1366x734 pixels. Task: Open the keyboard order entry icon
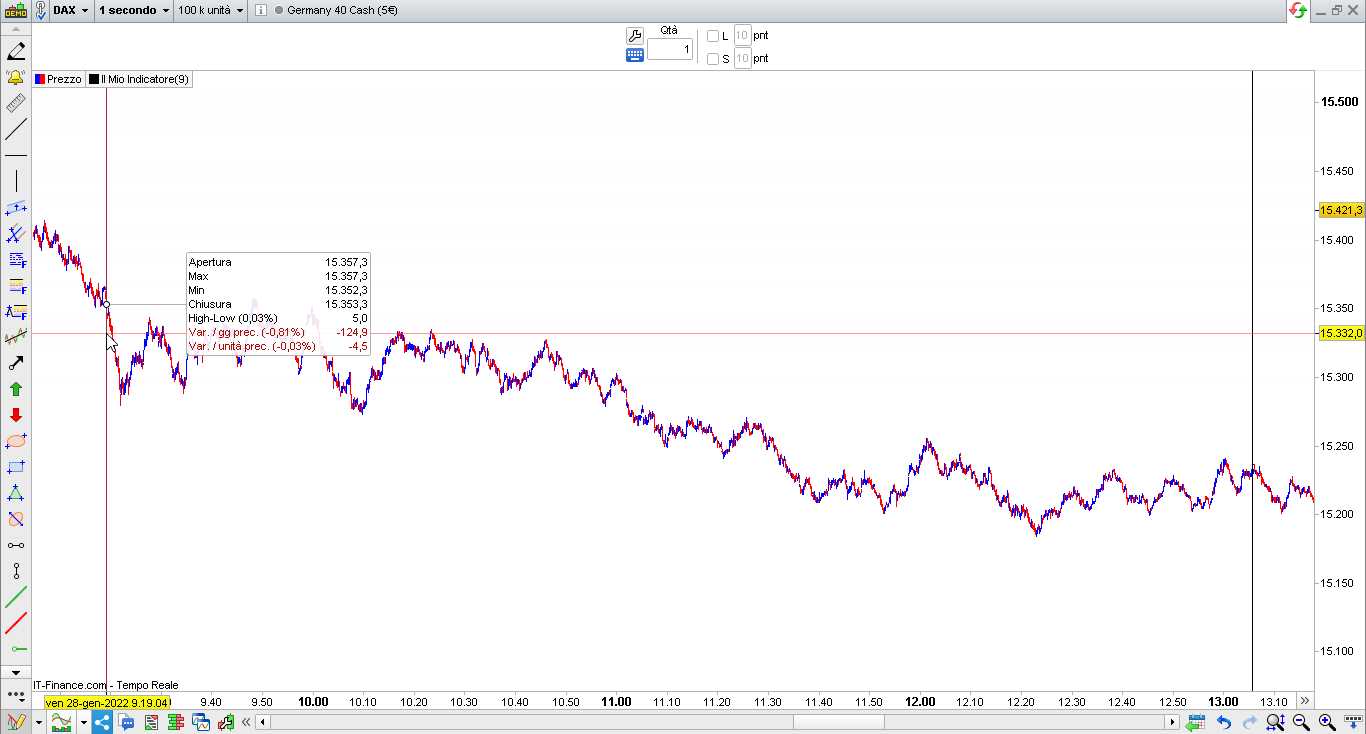(634, 55)
